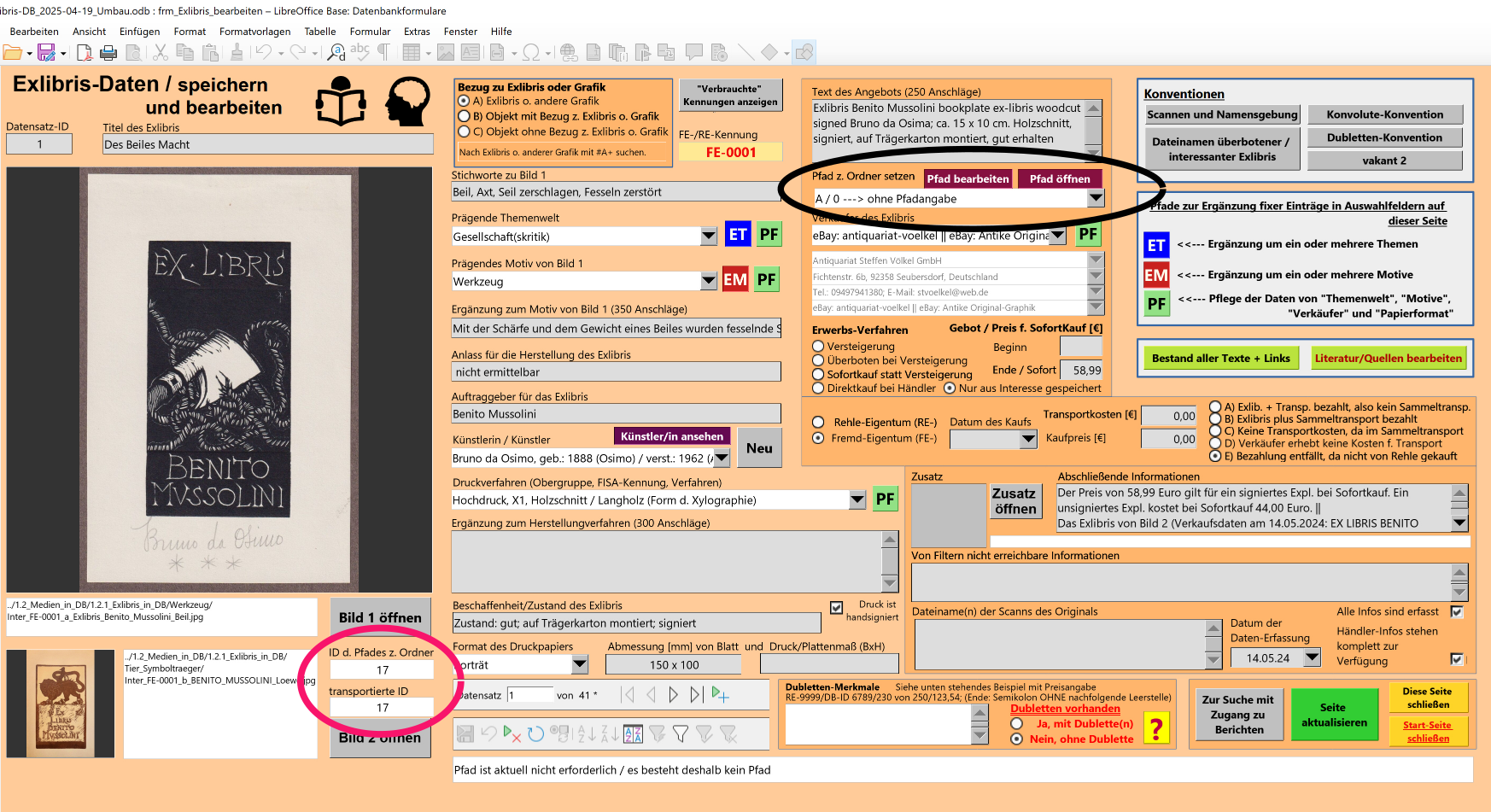Refresh form blue circular arrow icon
Viewport: 1491px width, 812px height.
[536, 733]
